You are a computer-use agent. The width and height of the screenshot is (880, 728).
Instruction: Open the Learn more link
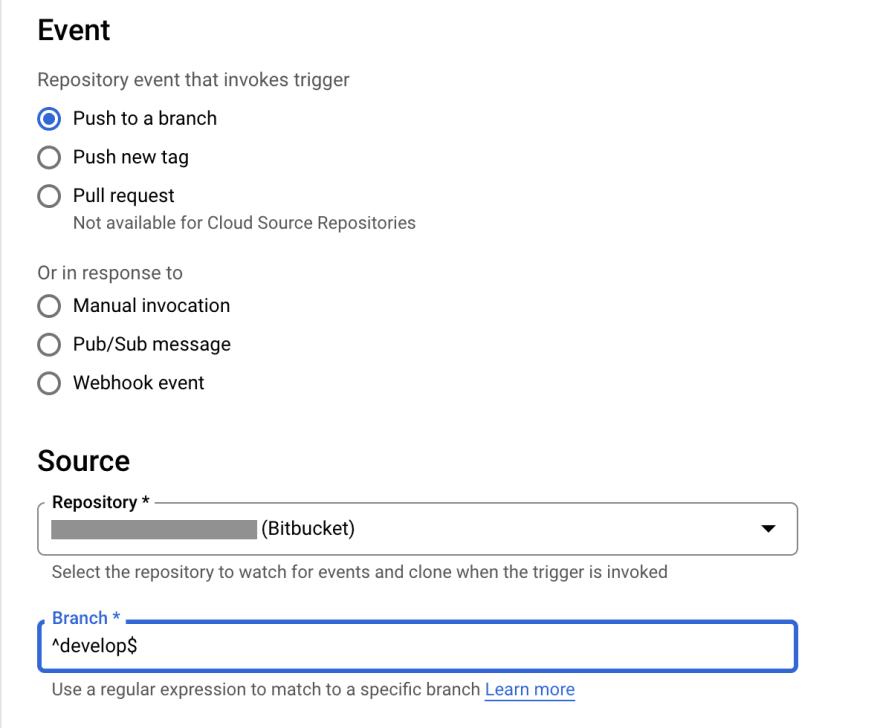tap(530, 689)
